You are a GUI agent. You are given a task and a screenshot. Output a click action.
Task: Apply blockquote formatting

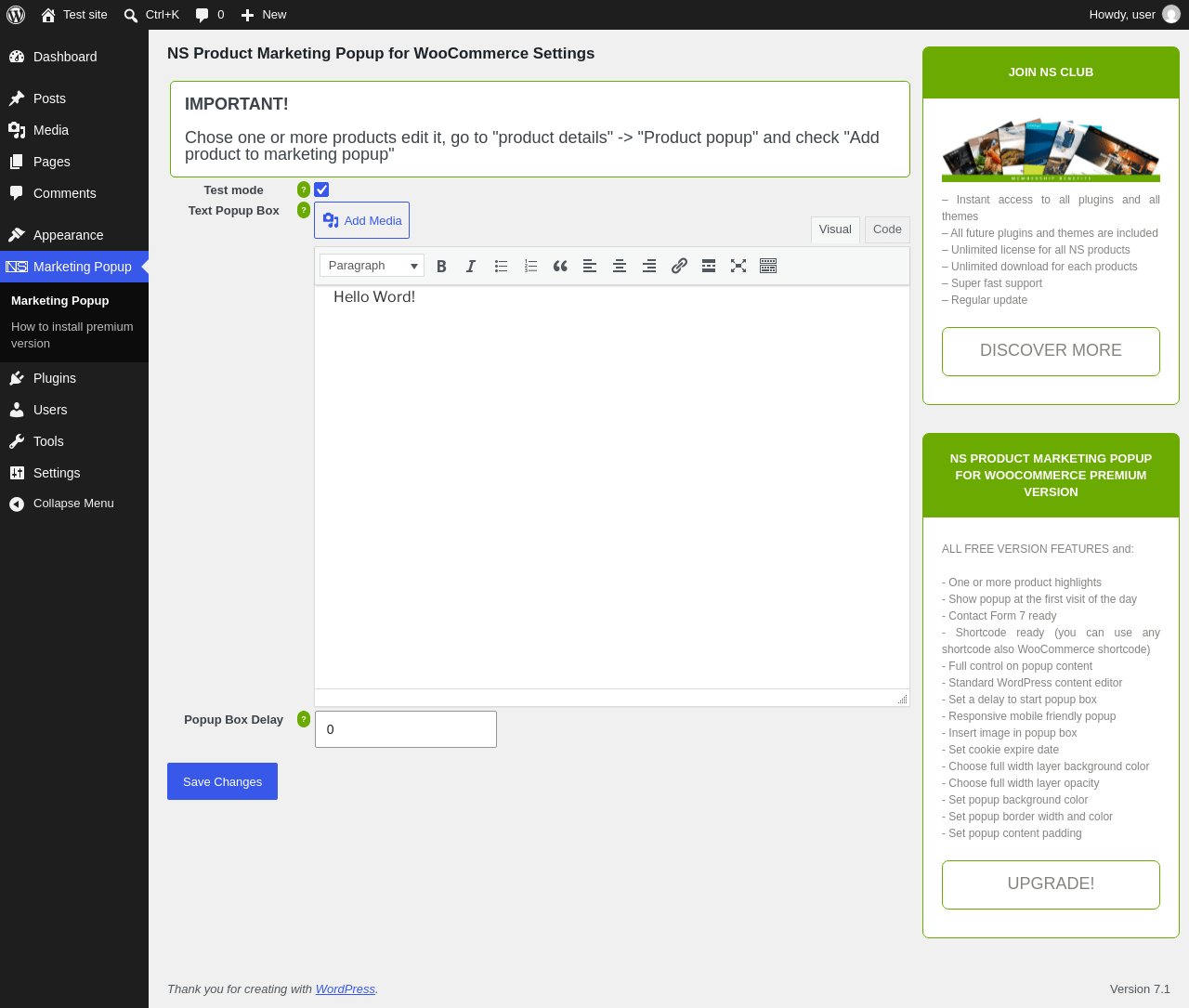point(560,266)
